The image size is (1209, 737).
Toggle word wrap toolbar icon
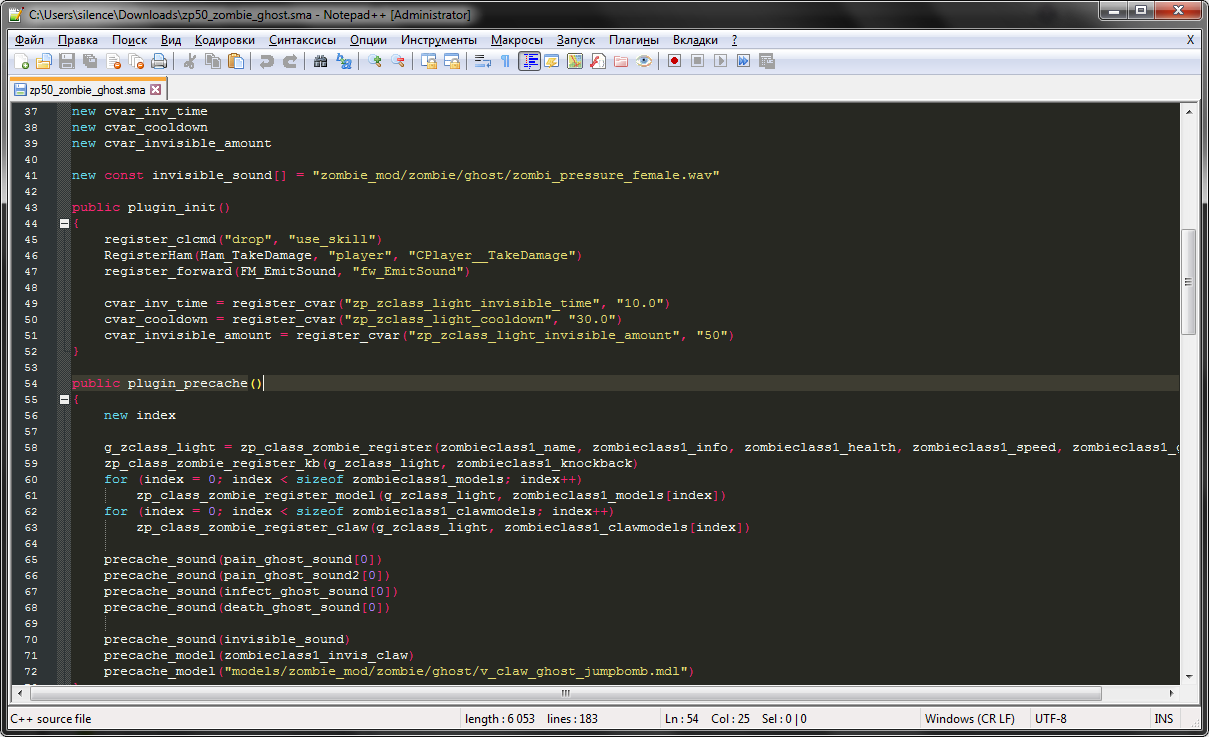[x=483, y=61]
